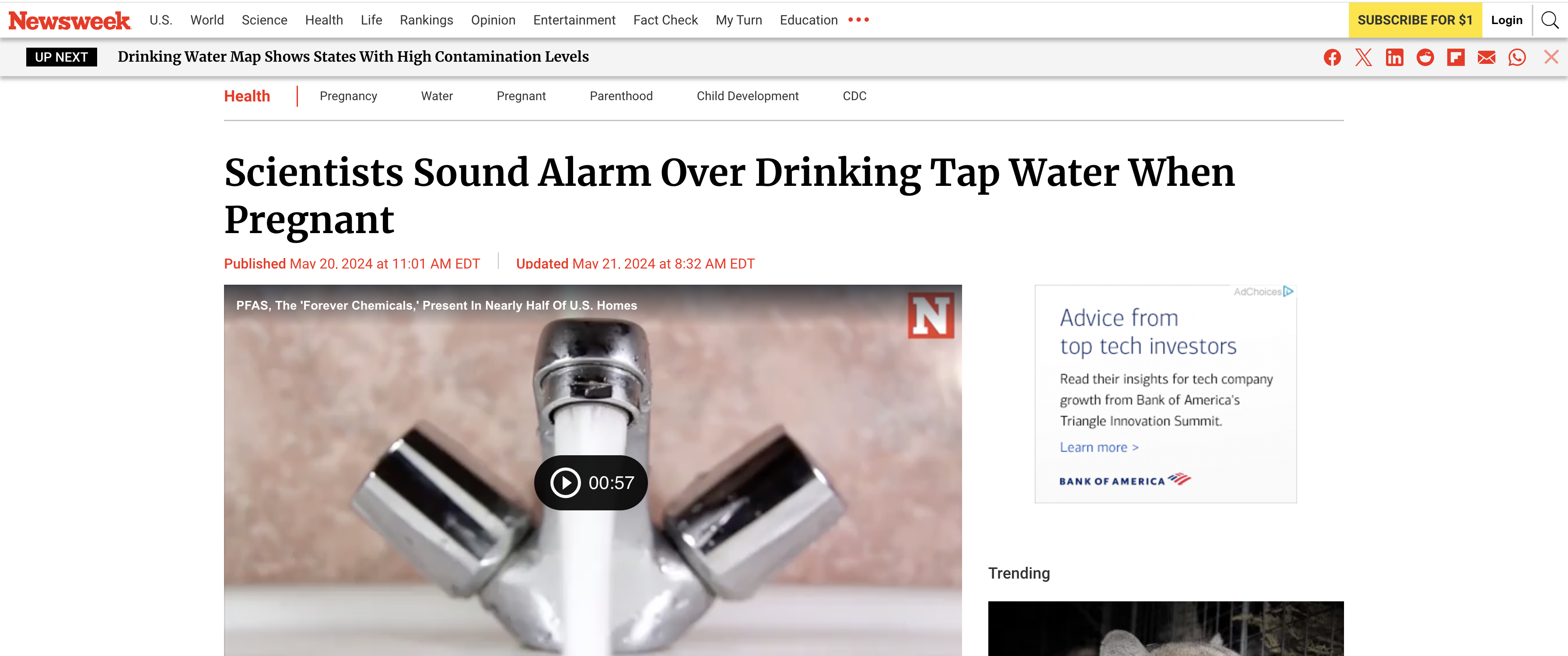Viewport: 1568px width, 656px height.
Task: Select the Child Development topic
Action: (748, 96)
